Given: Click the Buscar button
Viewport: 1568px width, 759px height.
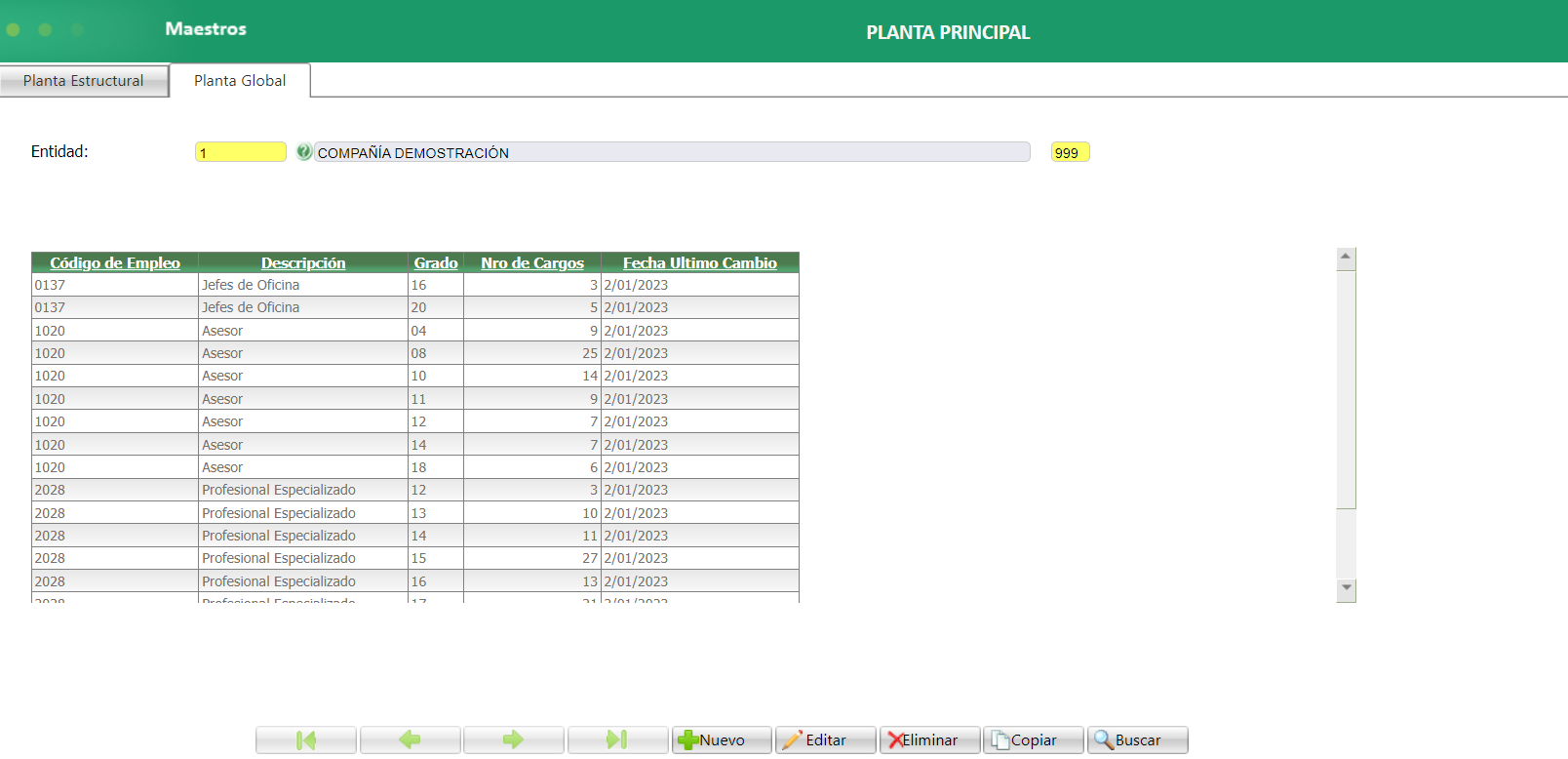Looking at the screenshot, I should click(x=1137, y=740).
